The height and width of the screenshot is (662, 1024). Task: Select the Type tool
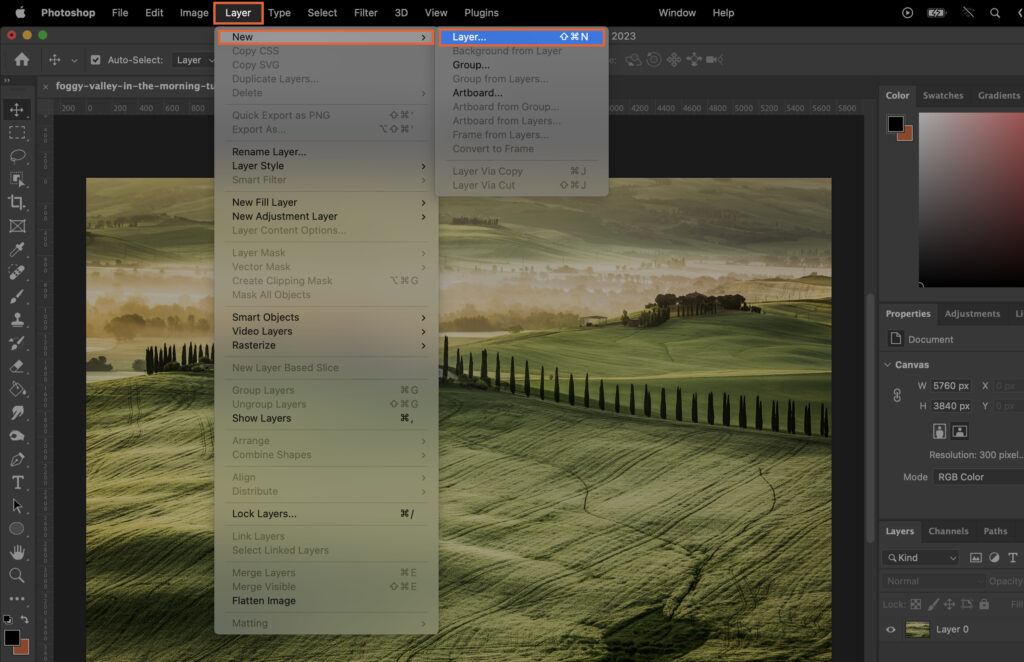click(x=17, y=481)
